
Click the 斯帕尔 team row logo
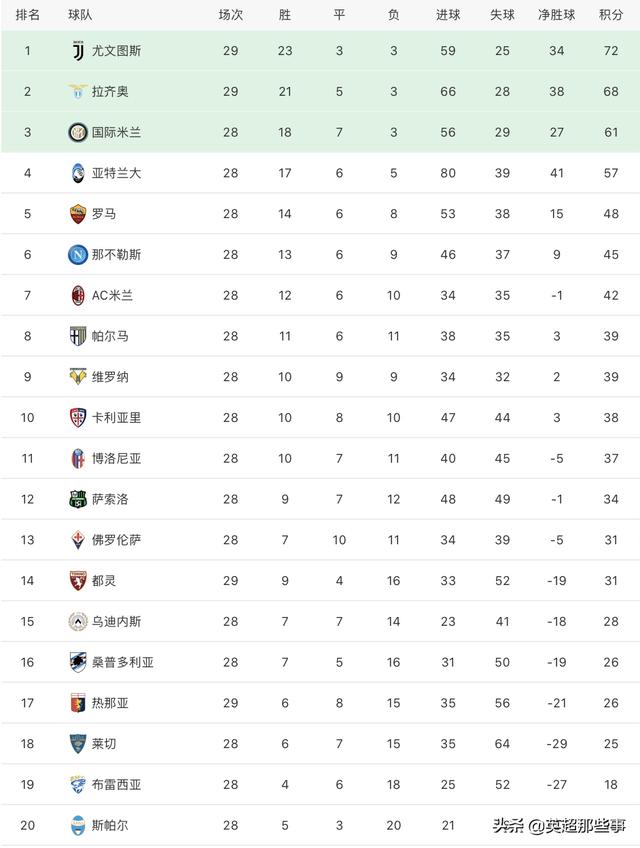[x=78, y=825]
